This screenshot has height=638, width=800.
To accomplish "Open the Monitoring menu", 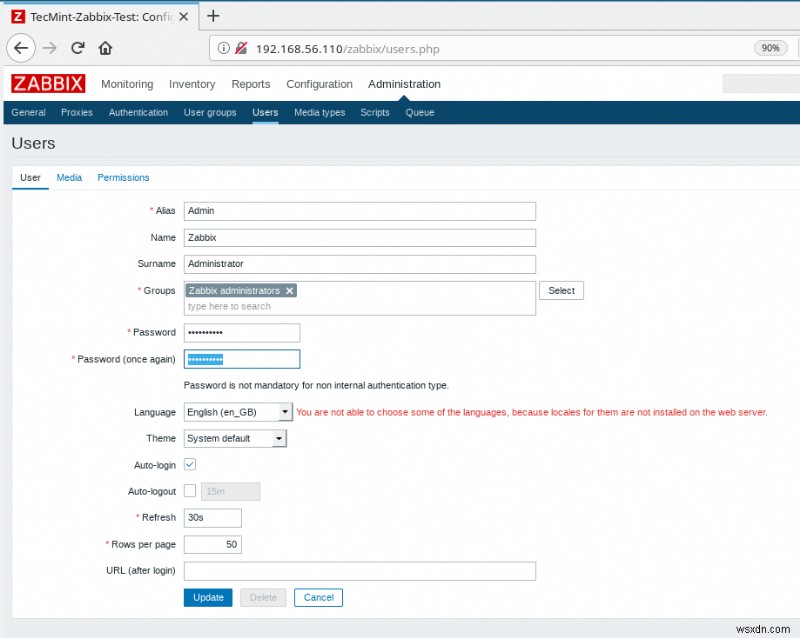I will [127, 84].
